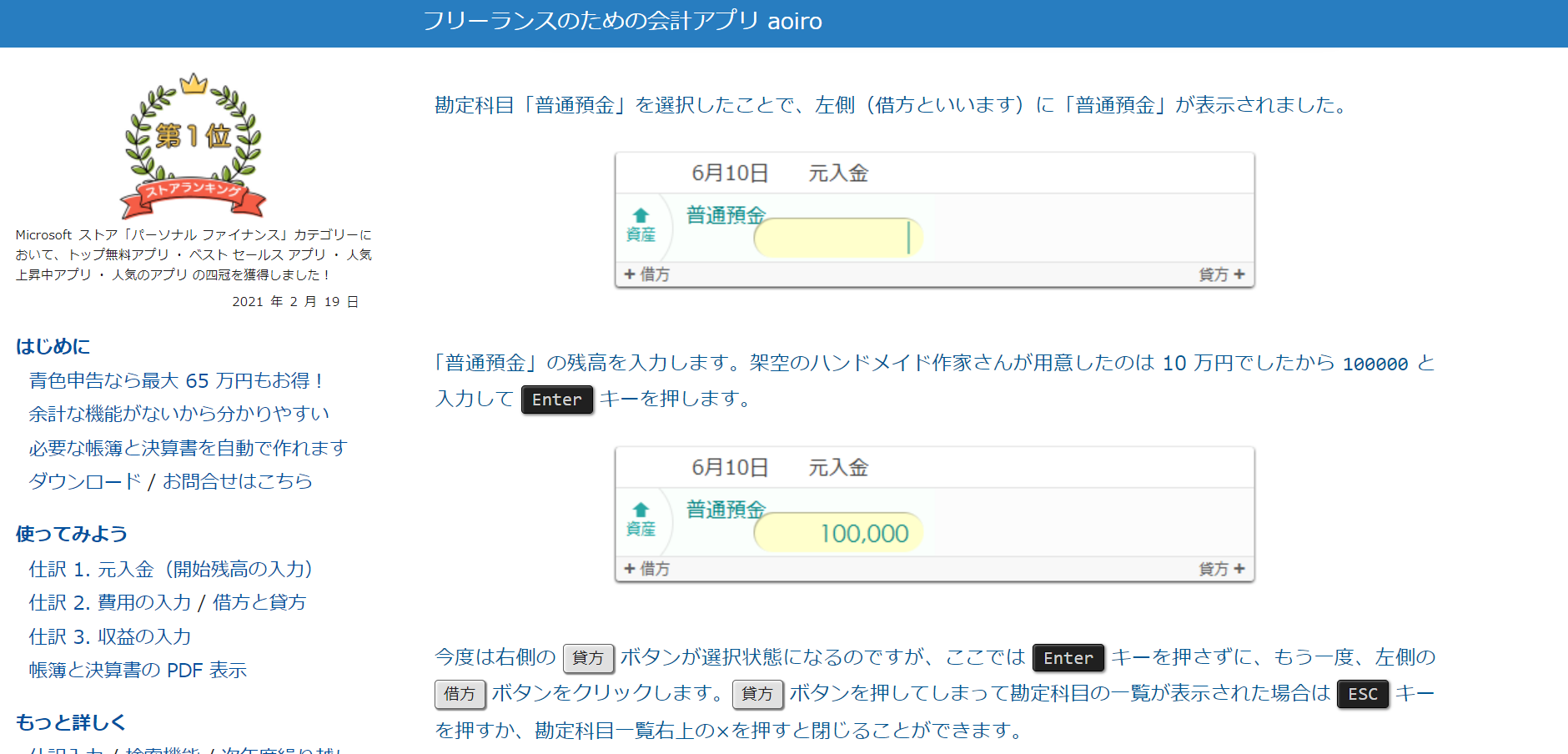
Task: Click the ESC key icon in the last paragraph
Action: pos(1362,694)
